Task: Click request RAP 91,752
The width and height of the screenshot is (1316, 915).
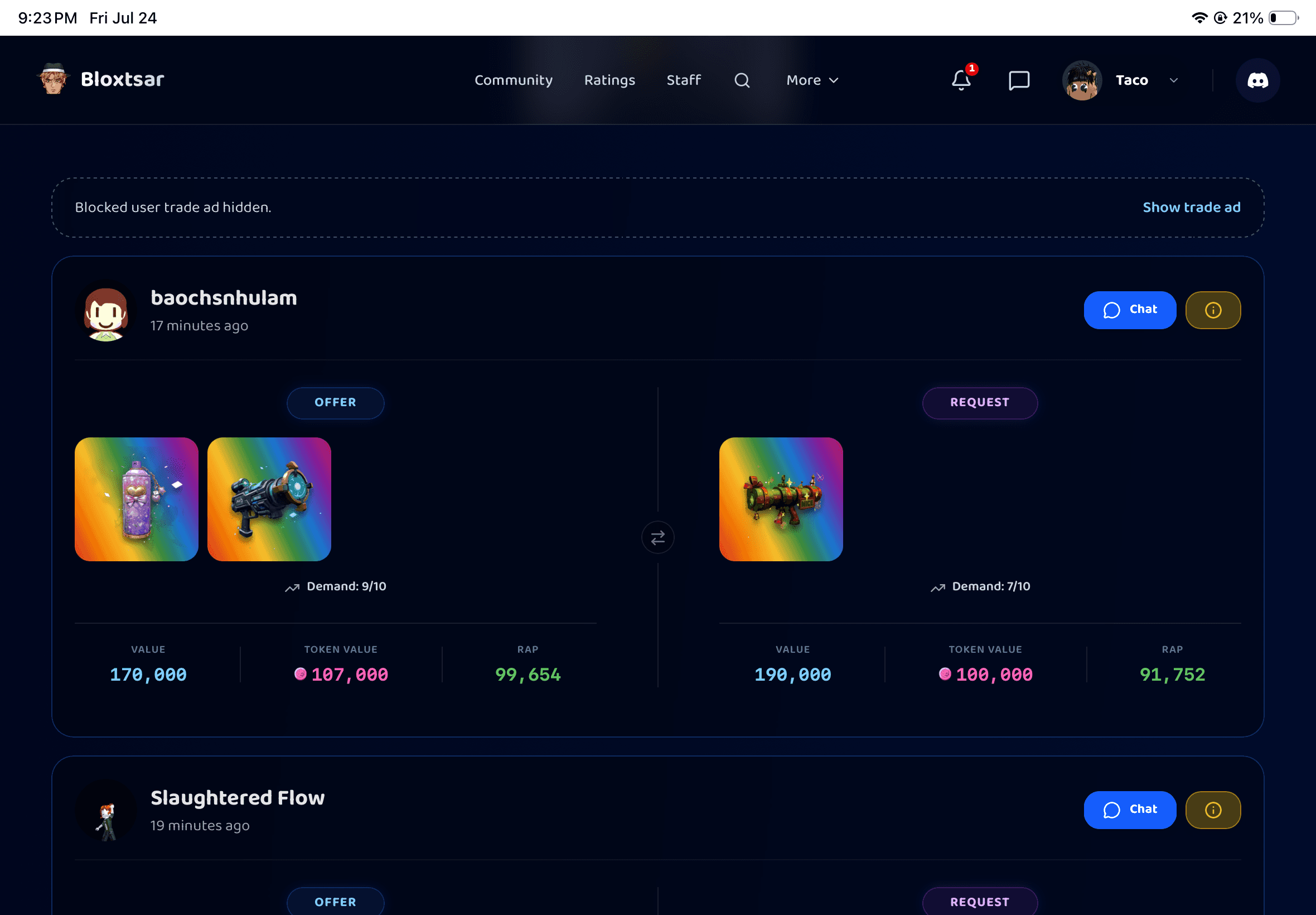Action: [1172, 674]
